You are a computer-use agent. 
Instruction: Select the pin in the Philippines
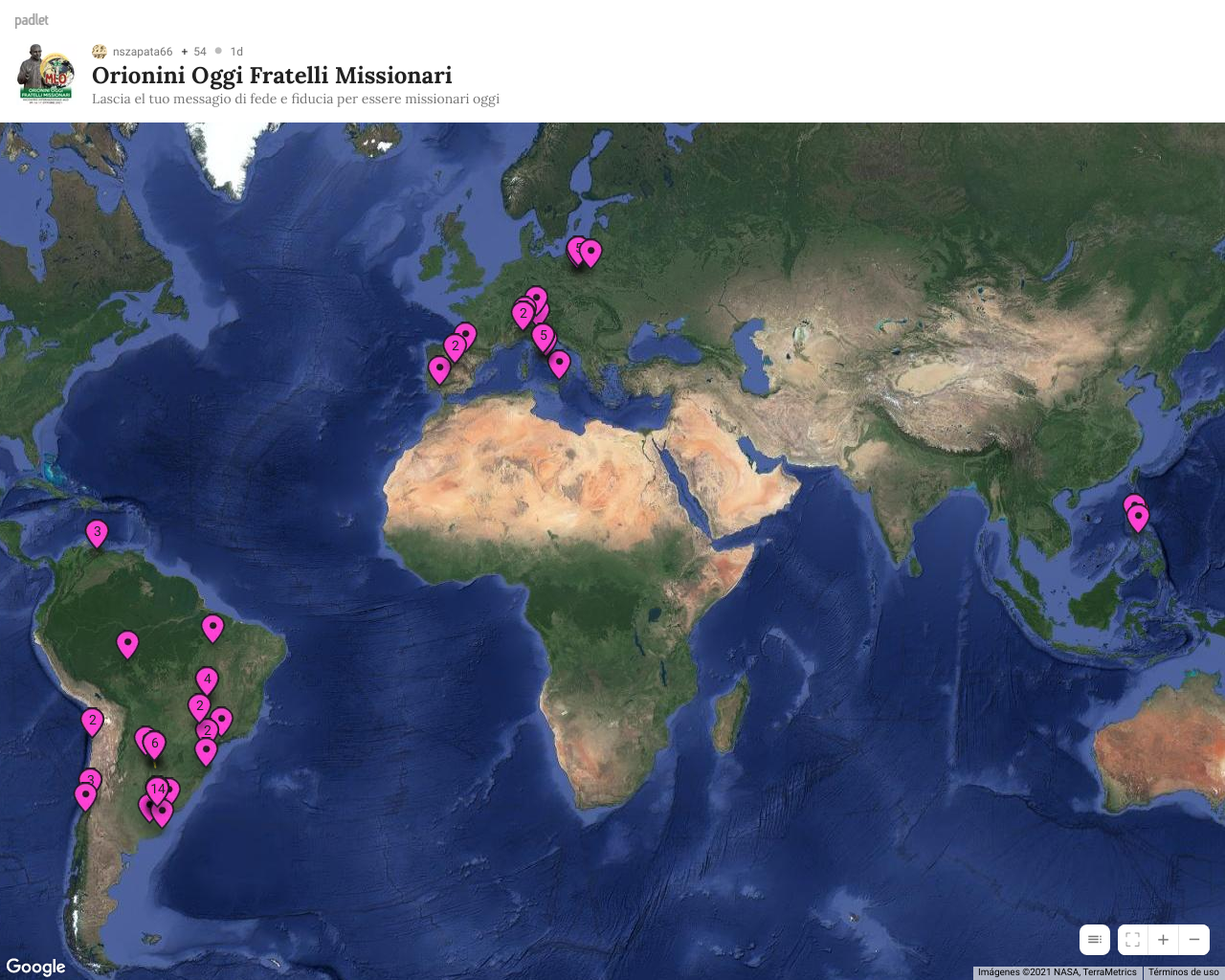pos(1138,517)
